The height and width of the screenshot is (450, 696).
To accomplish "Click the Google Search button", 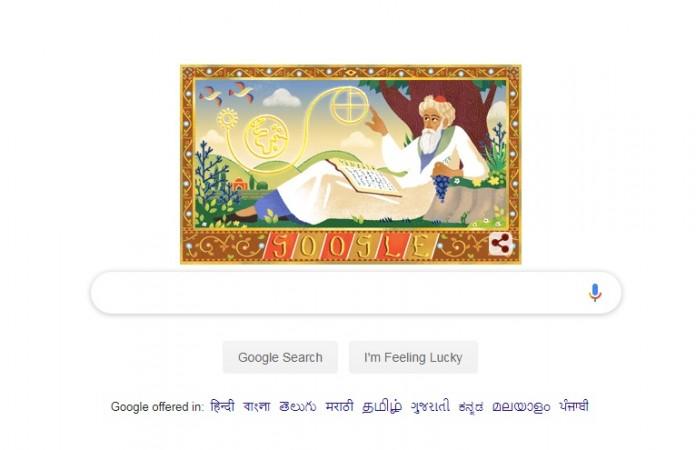I will click(x=280, y=357).
